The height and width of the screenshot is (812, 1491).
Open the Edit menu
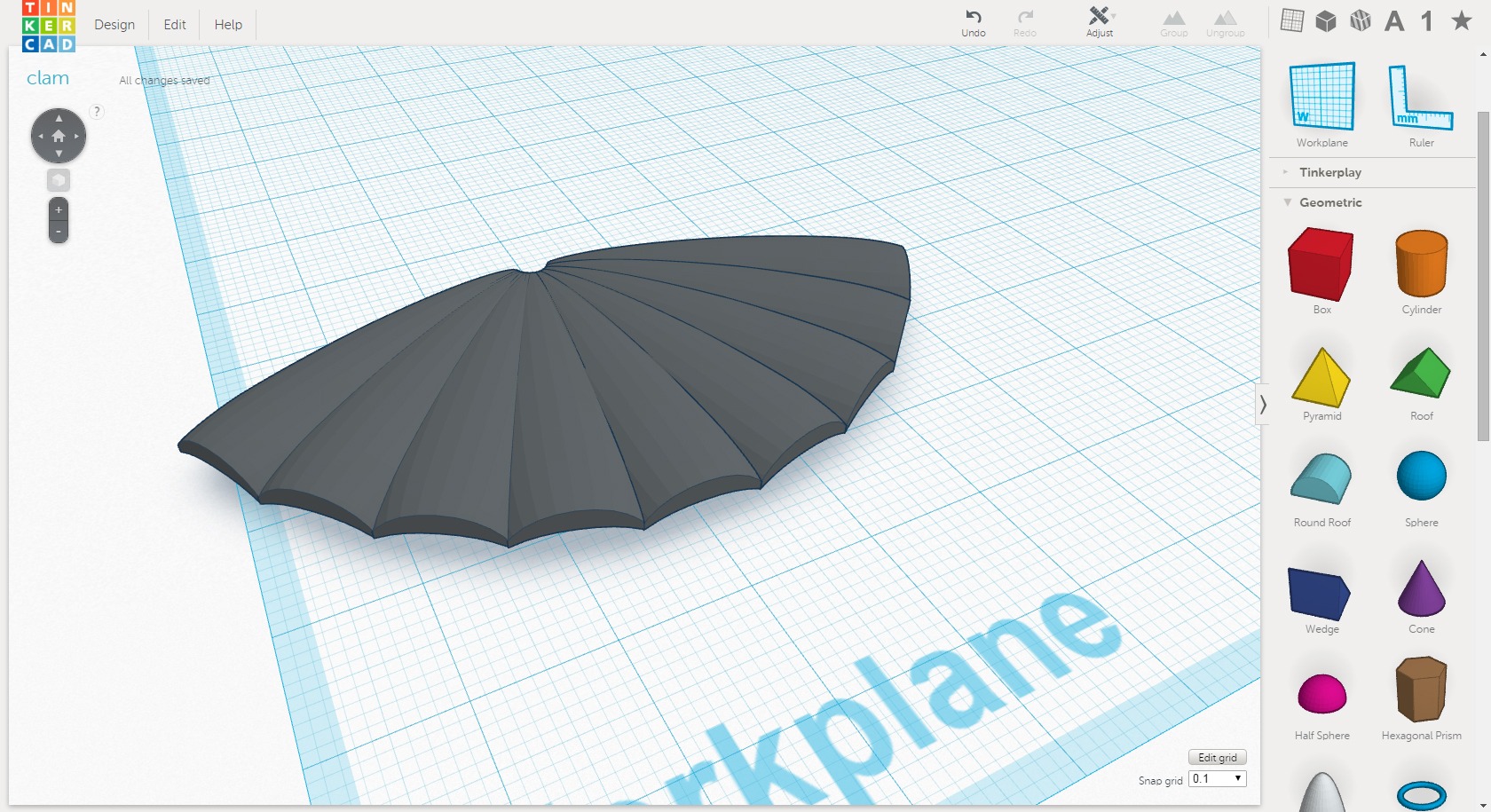[x=175, y=25]
